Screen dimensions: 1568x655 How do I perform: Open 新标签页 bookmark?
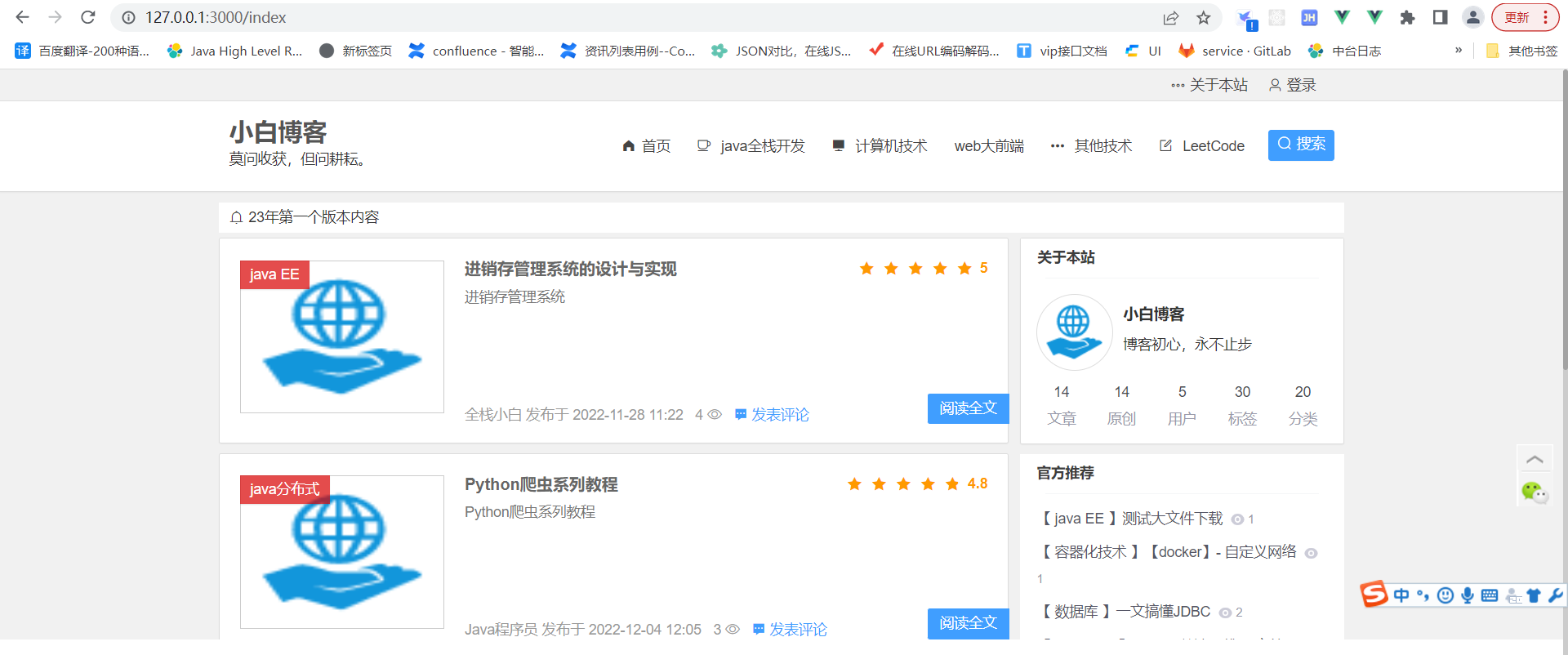[x=355, y=51]
